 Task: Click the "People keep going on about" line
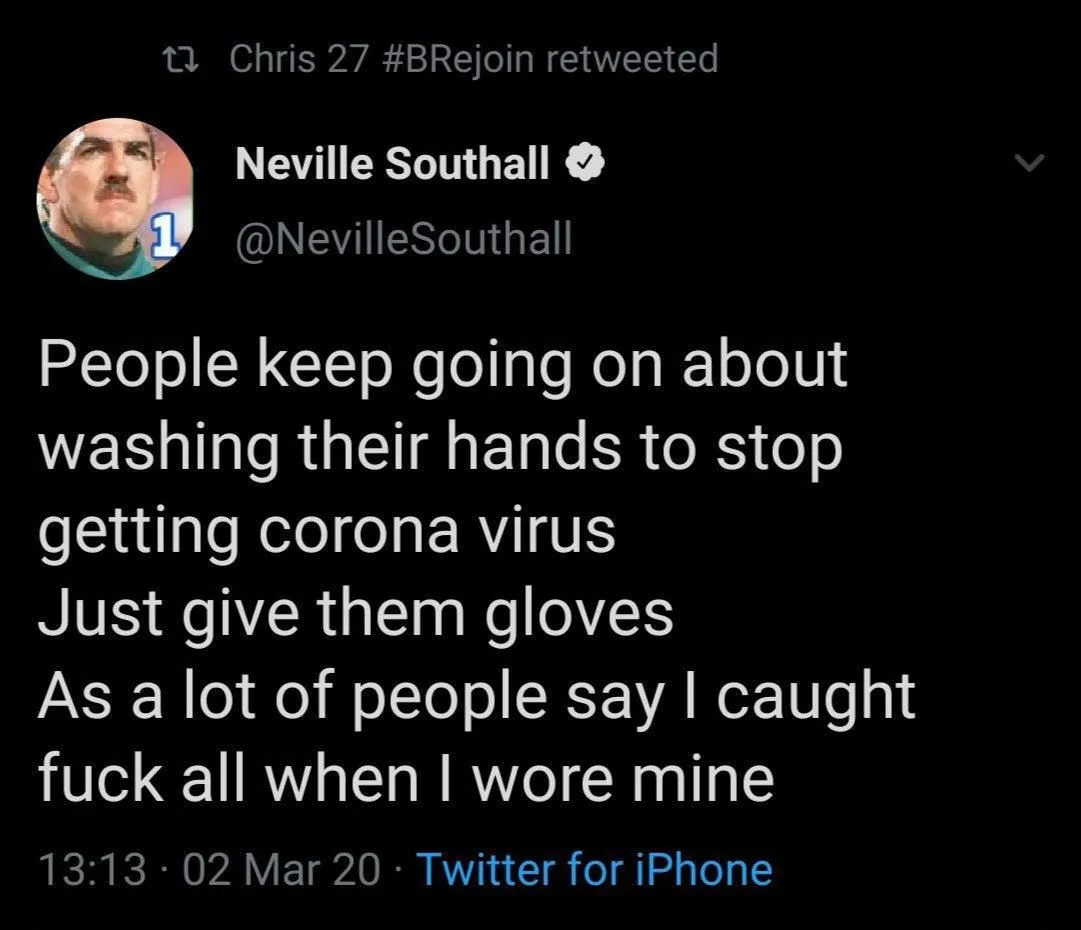pyautogui.click(x=443, y=366)
